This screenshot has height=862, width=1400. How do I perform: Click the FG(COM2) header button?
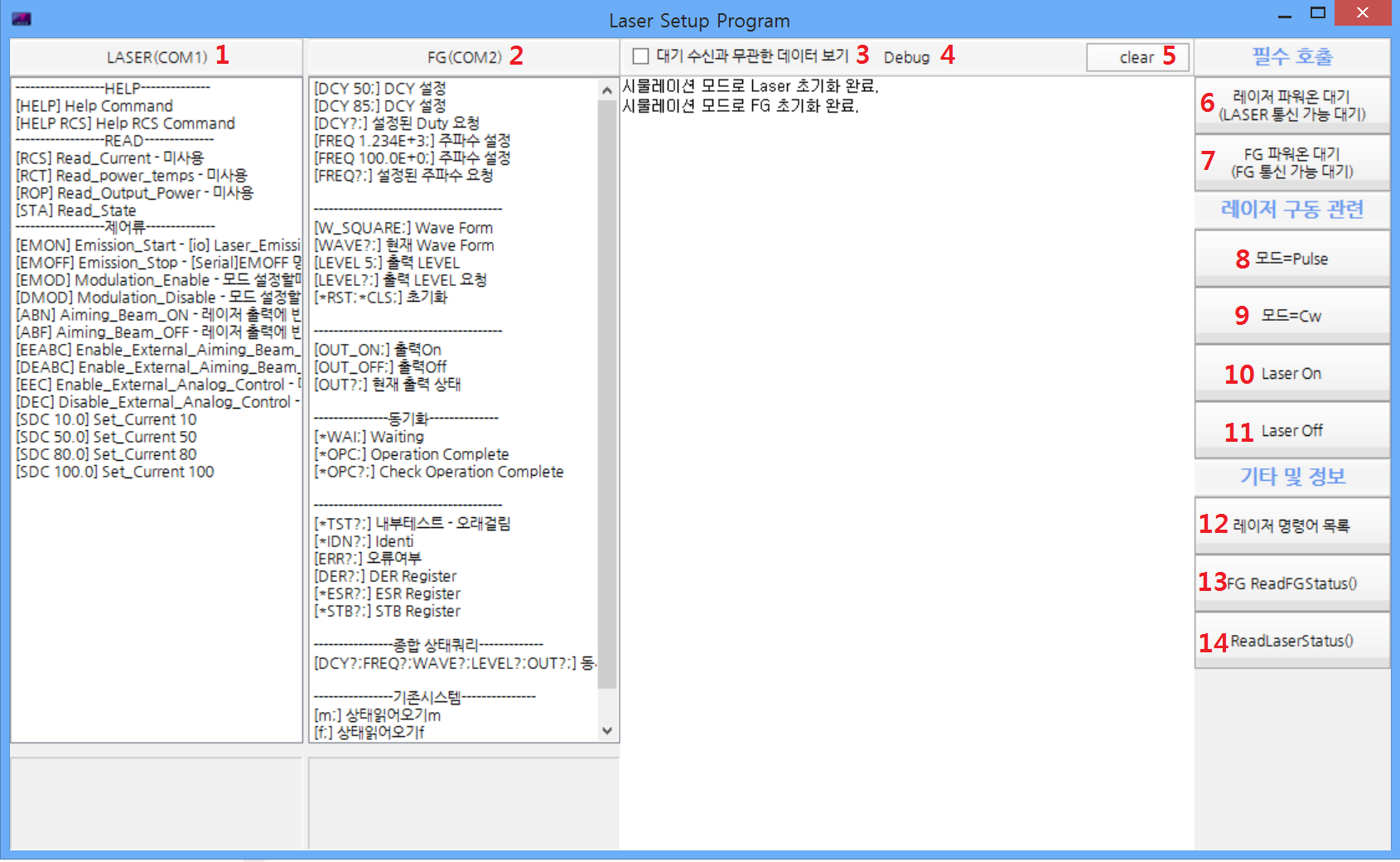coord(463,57)
